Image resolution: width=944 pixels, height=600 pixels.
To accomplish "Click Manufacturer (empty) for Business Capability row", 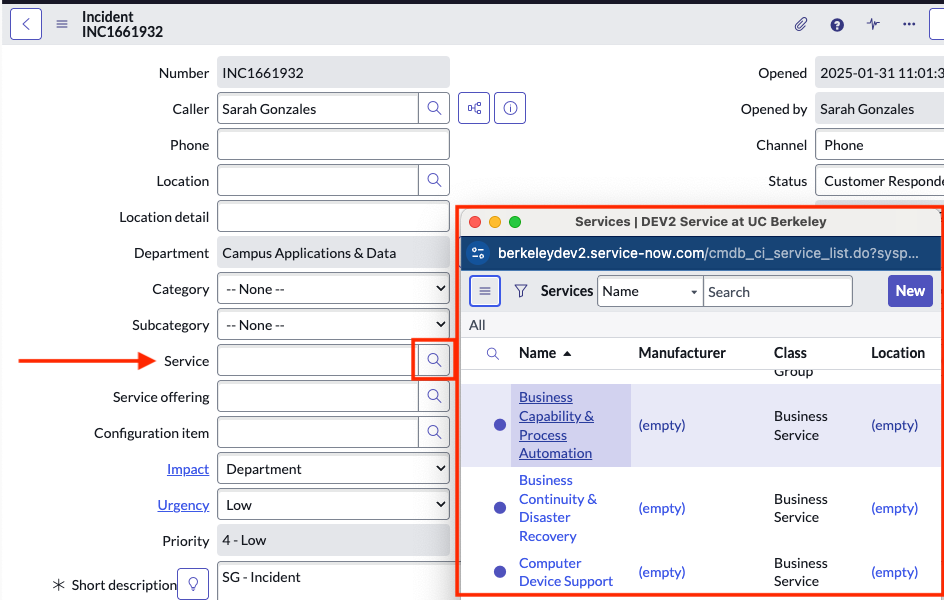I will click(662, 425).
